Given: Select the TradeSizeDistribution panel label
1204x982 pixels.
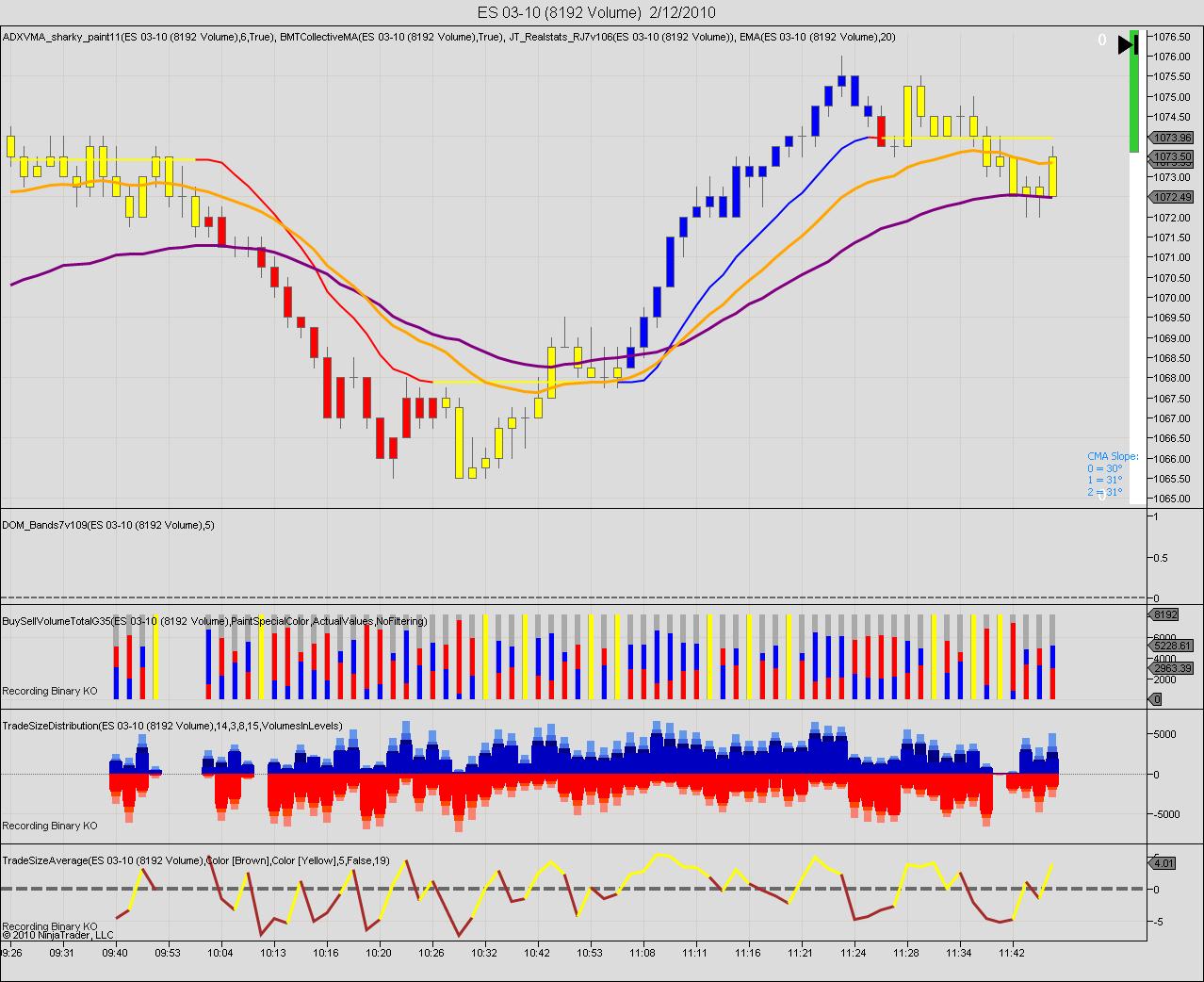Looking at the screenshot, I should [172, 726].
